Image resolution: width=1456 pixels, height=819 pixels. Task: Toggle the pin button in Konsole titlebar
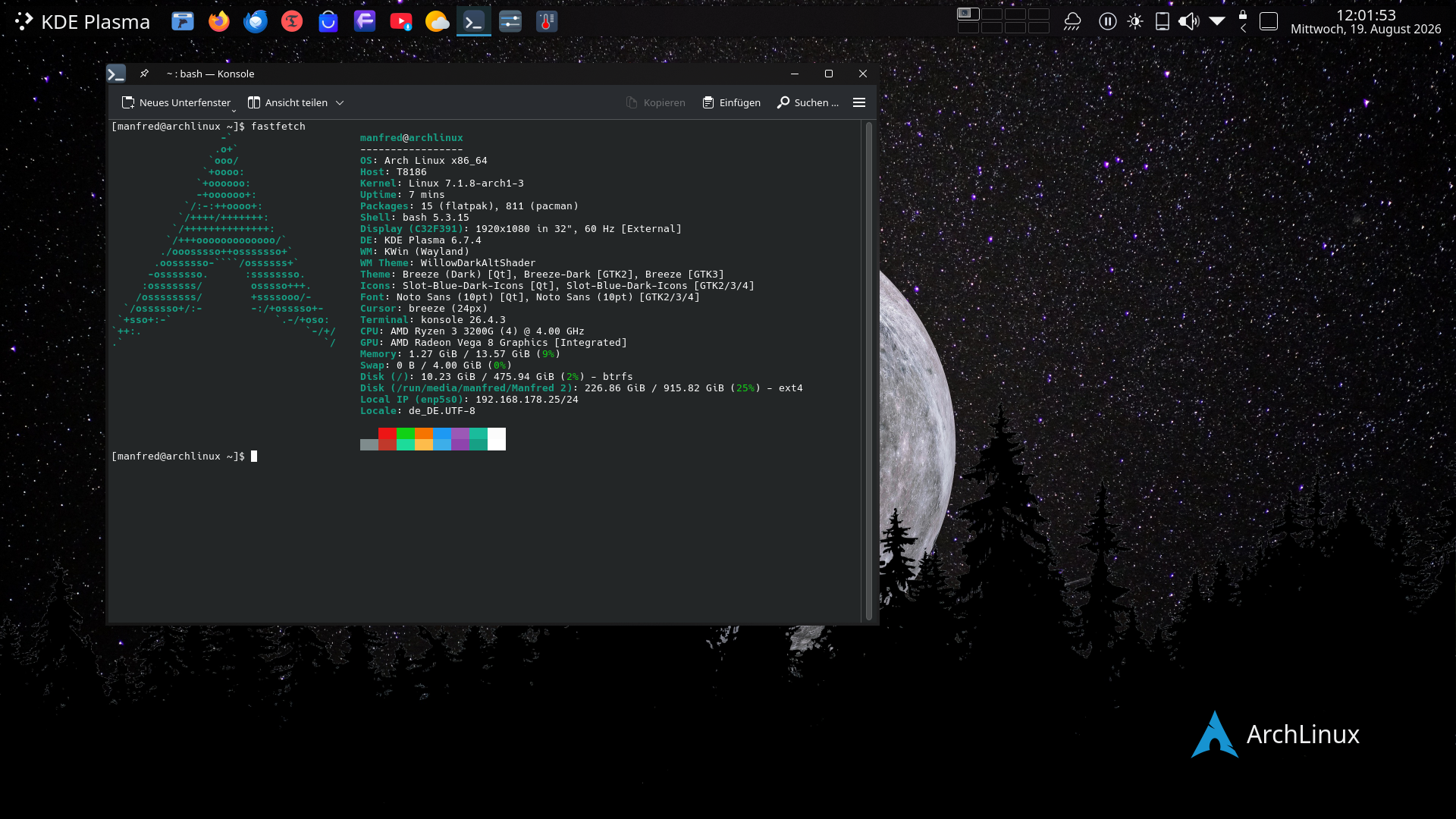(144, 74)
